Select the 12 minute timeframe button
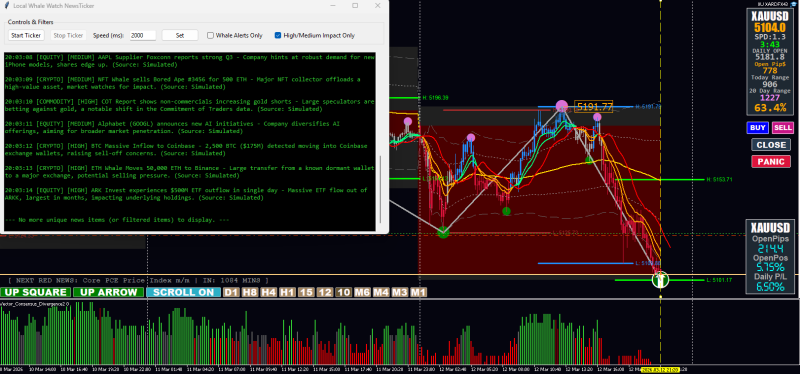The width and height of the screenshot is (800, 374). [x=324, y=292]
